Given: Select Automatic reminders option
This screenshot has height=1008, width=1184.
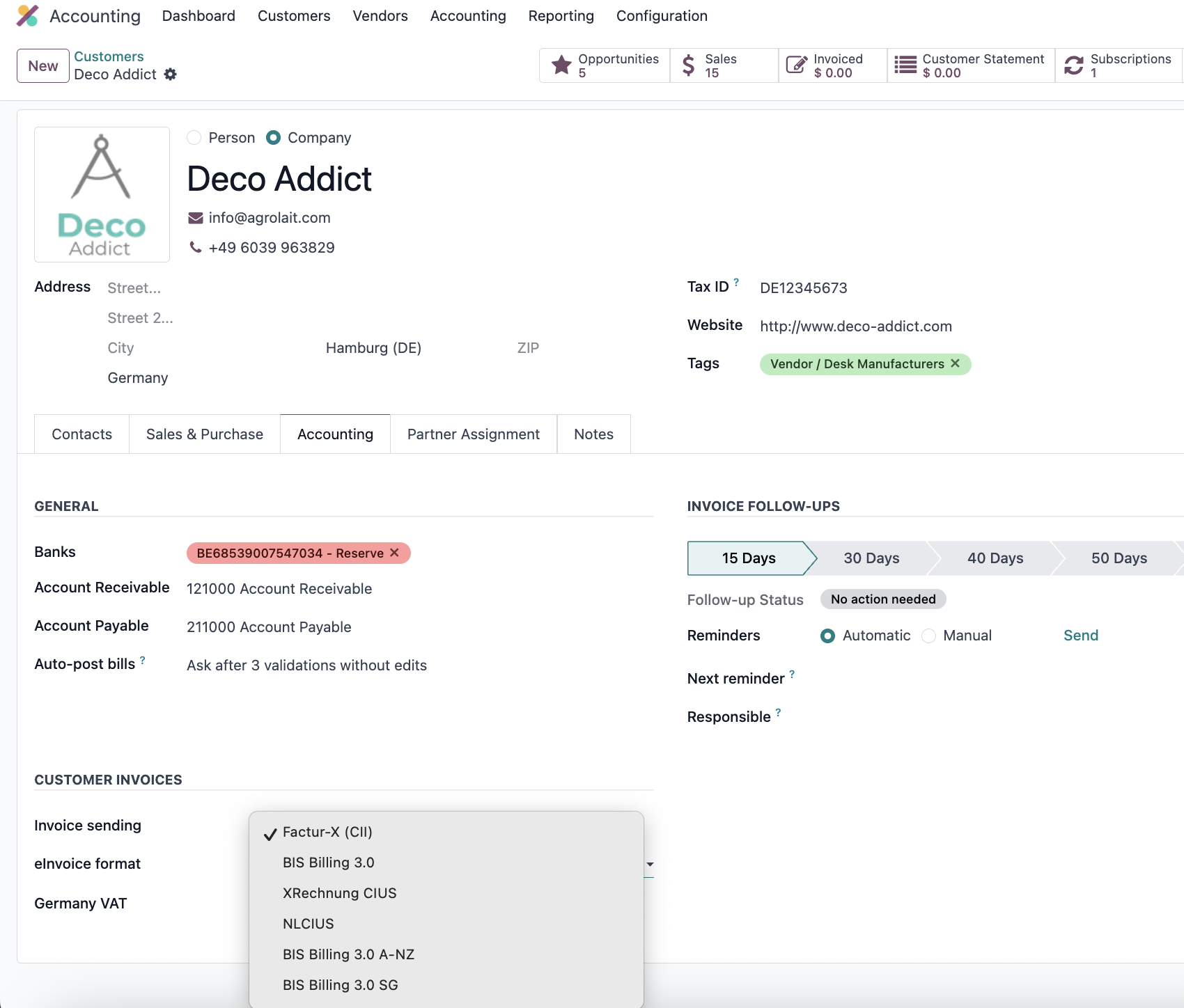Looking at the screenshot, I should tap(827, 636).
